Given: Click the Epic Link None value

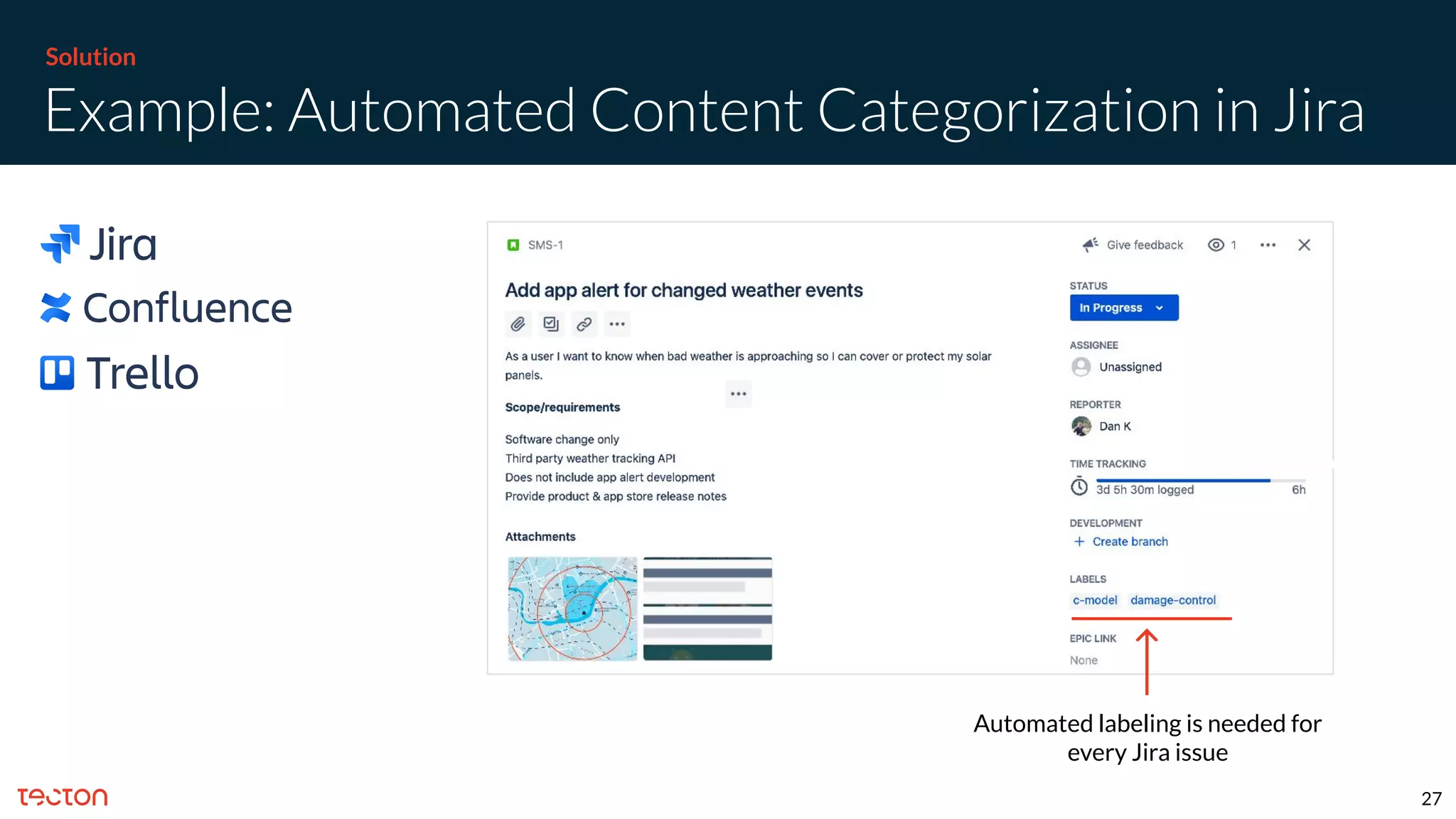Looking at the screenshot, I should click(1083, 660).
